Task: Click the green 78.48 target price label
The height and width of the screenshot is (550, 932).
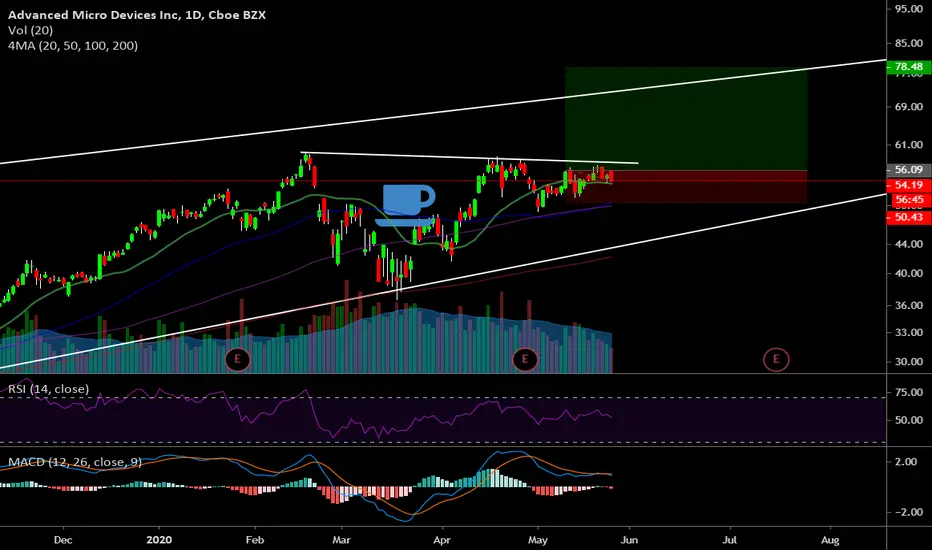Action: click(908, 67)
